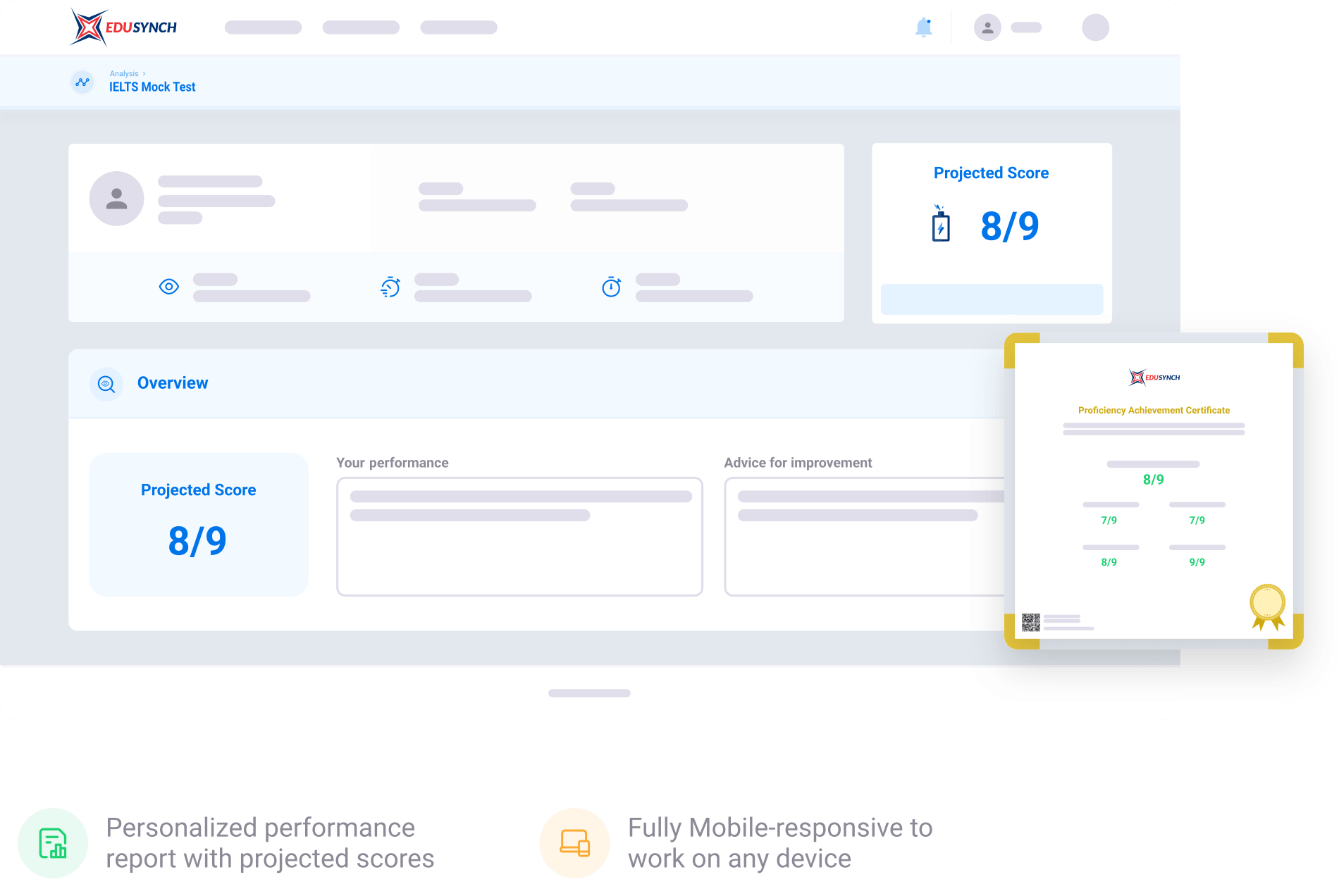
Task: Click the EduSynch logo on the certificate
Action: (1154, 378)
